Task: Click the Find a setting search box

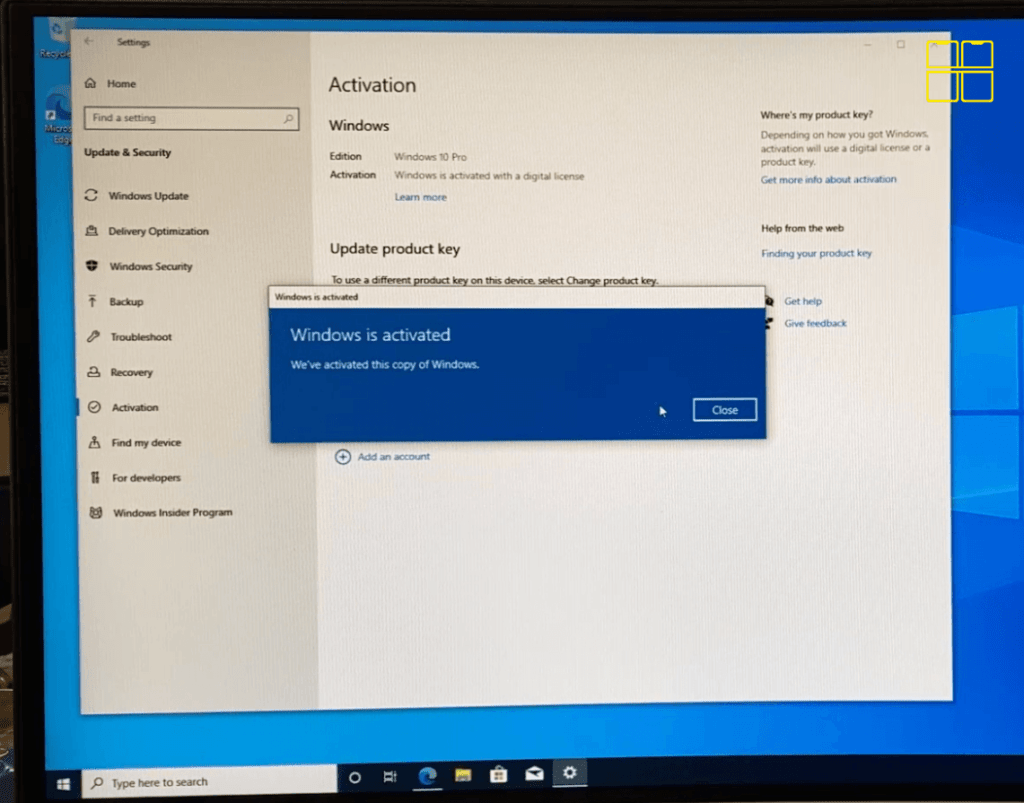Action: 190,118
